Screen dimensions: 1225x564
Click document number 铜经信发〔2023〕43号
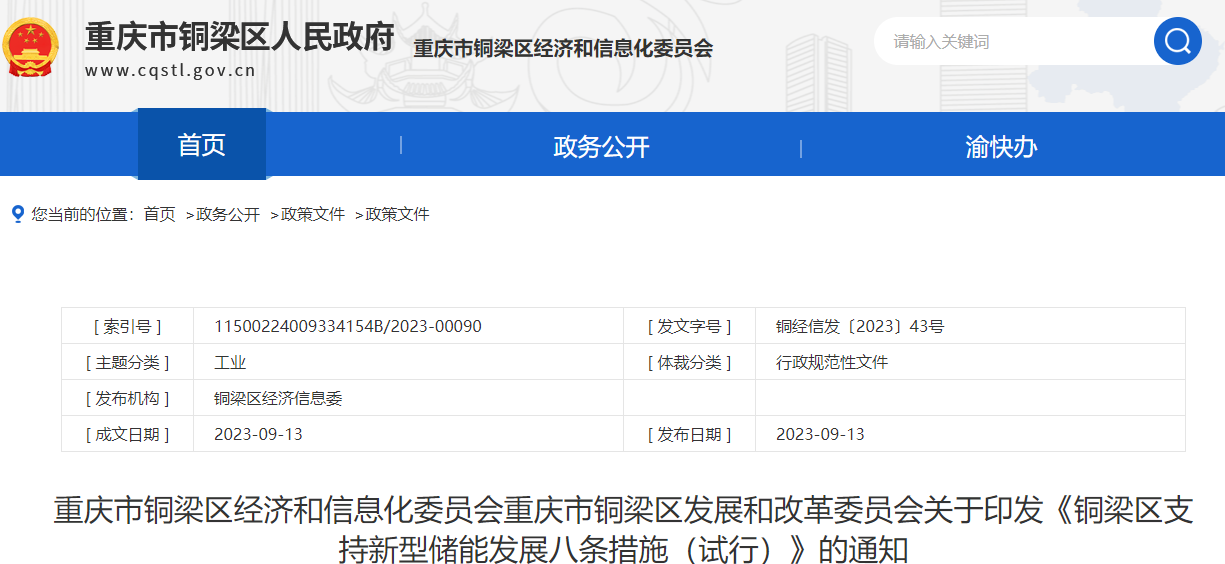tap(859, 326)
